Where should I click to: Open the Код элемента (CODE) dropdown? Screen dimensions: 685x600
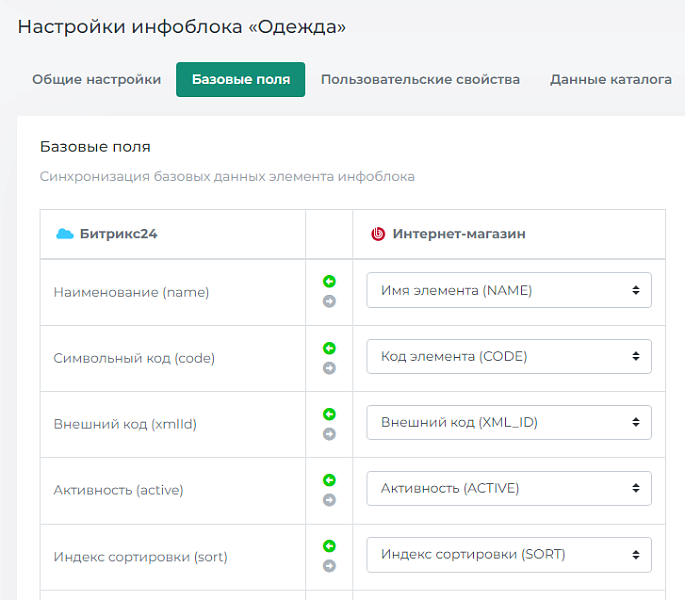coord(509,356)
